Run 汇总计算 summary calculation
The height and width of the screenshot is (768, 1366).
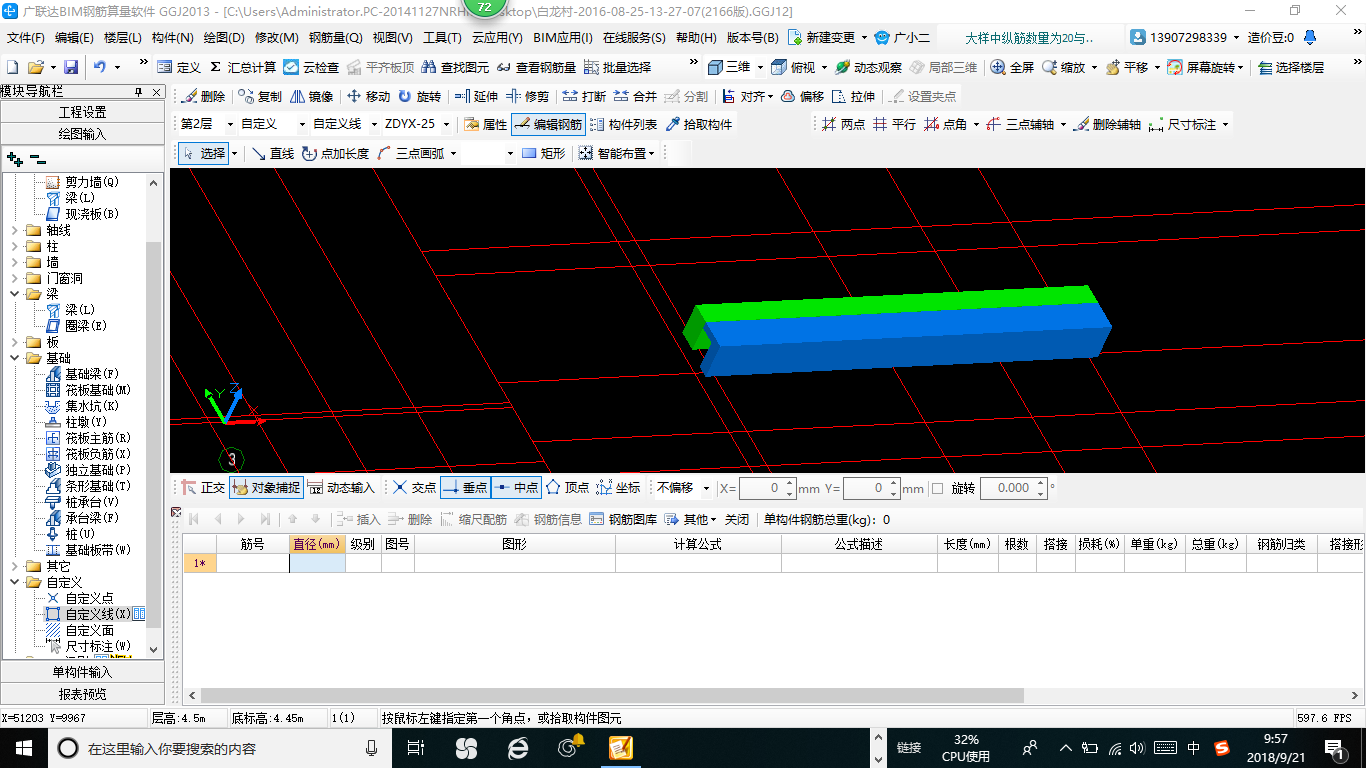(243, 67)
